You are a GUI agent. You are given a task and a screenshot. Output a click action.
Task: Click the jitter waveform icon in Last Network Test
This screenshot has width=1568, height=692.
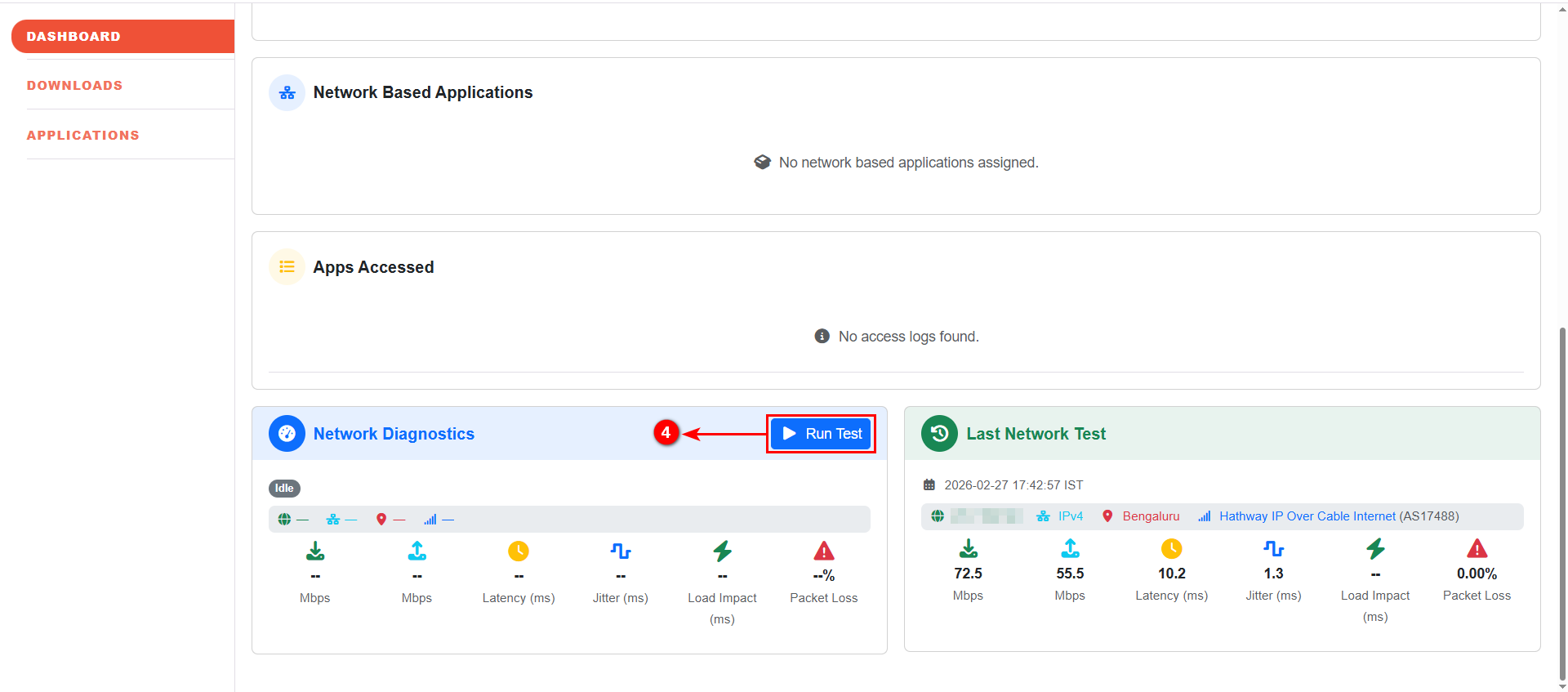[1273, 548]
